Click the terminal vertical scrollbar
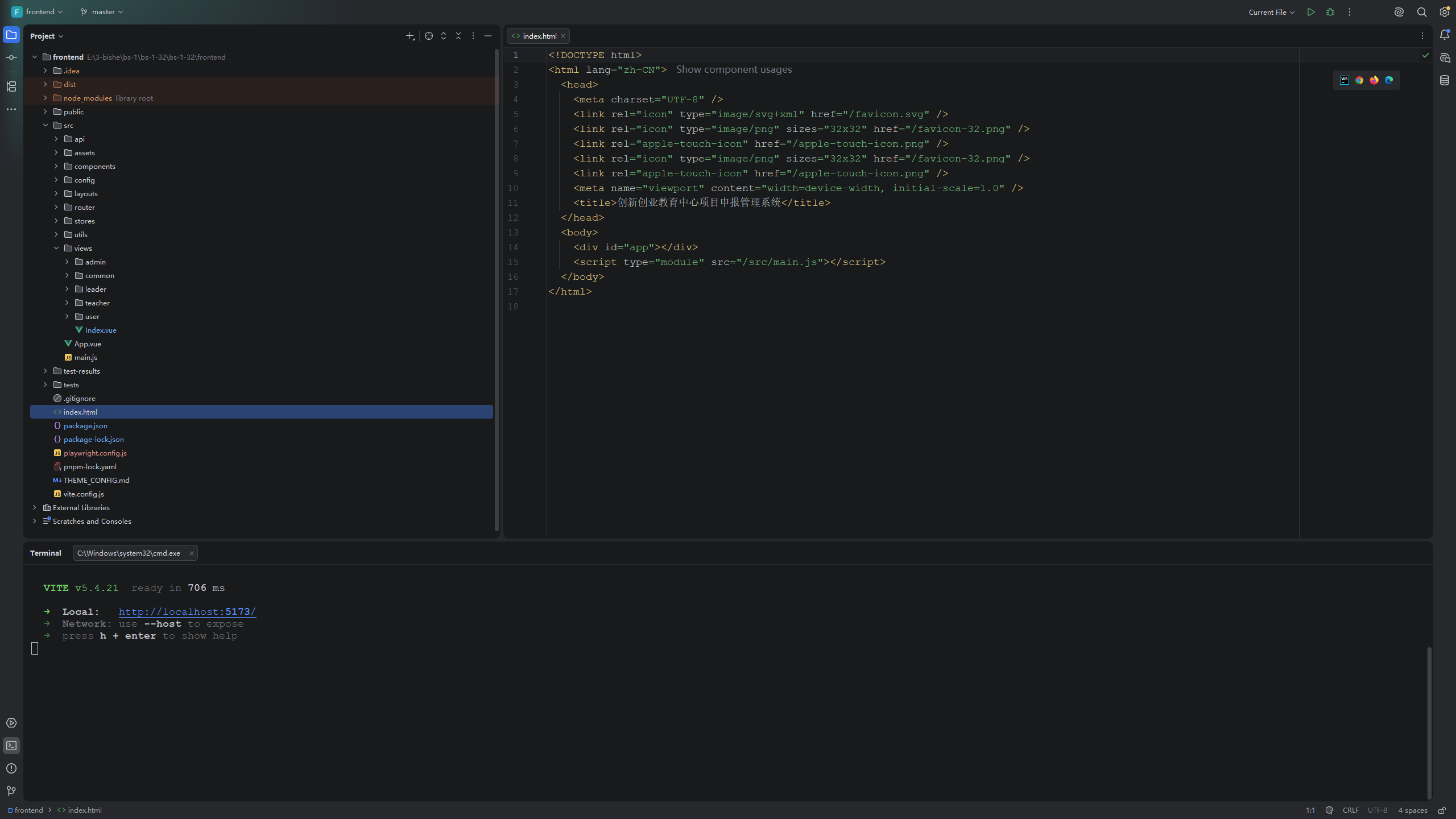 (1429, 722)
